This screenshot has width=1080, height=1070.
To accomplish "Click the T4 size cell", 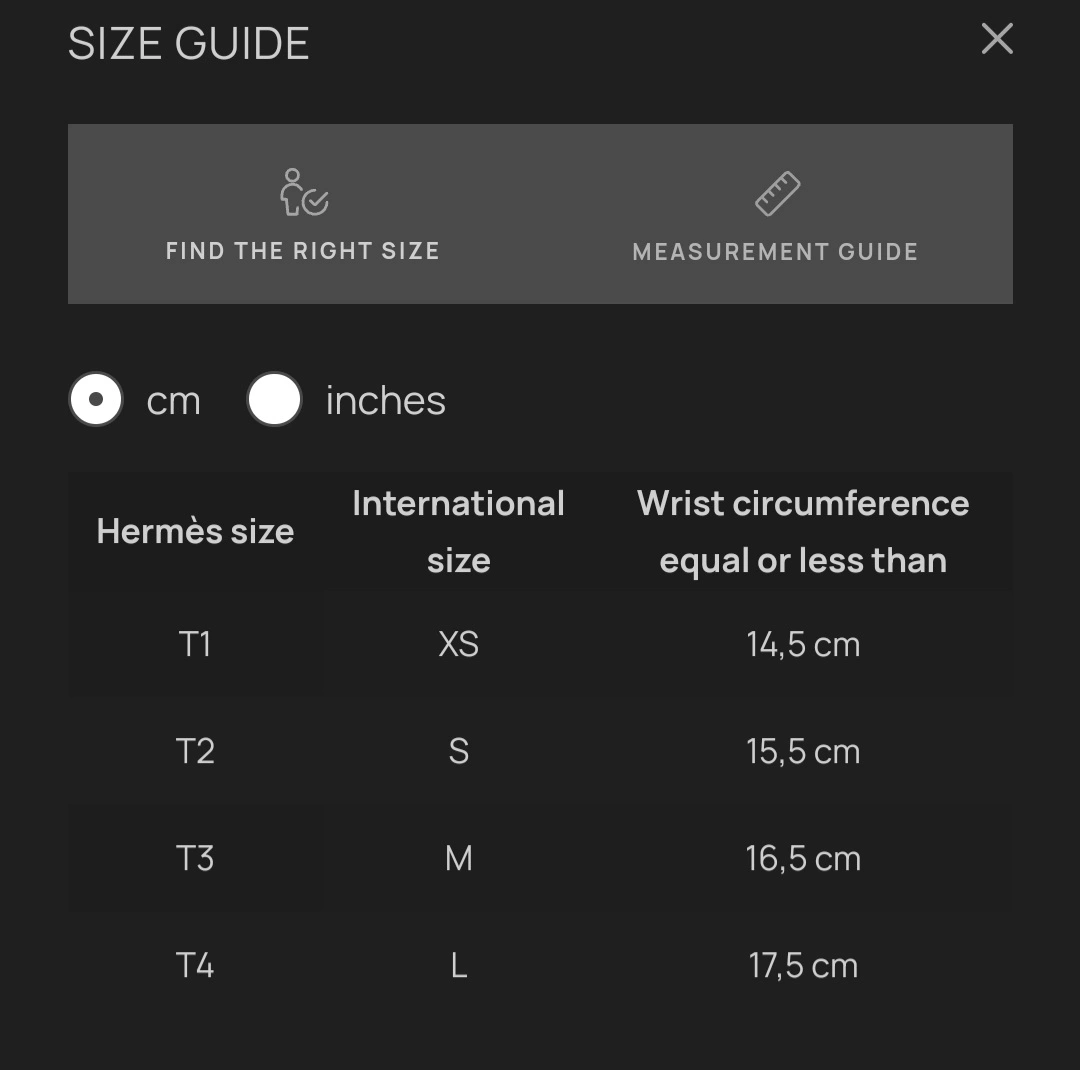I will pyautogui.click(x=195, y=966).
